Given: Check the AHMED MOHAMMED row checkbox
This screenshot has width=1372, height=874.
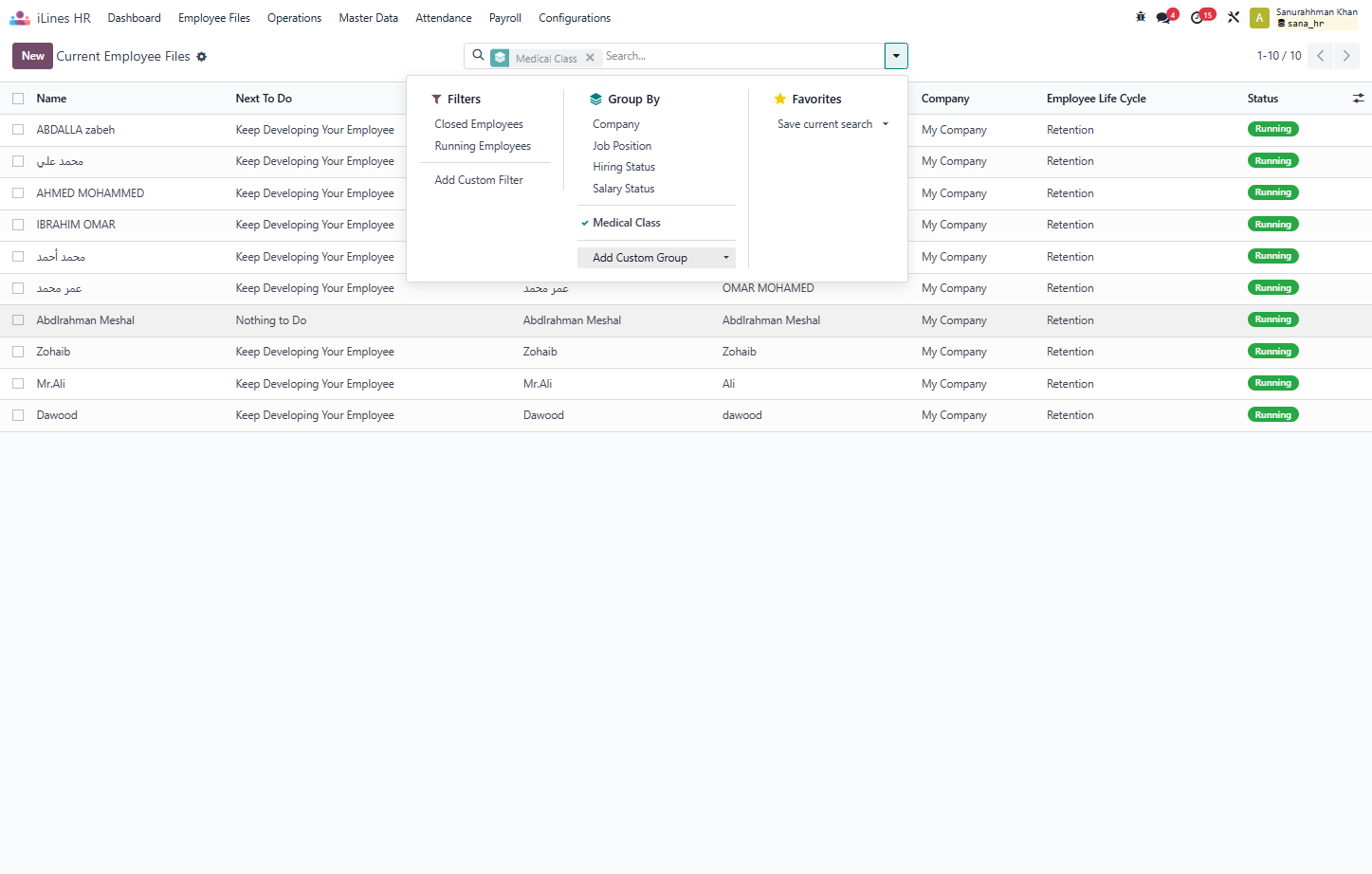Looking at the screenshot, I should point(18,193).
